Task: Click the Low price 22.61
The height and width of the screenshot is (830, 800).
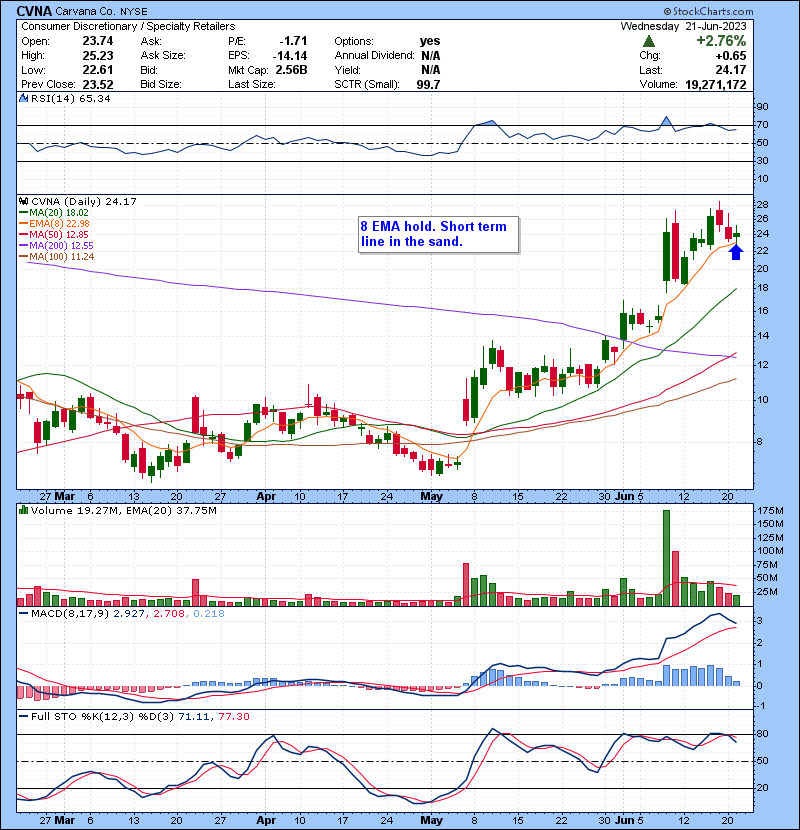Action: [98, 70]
